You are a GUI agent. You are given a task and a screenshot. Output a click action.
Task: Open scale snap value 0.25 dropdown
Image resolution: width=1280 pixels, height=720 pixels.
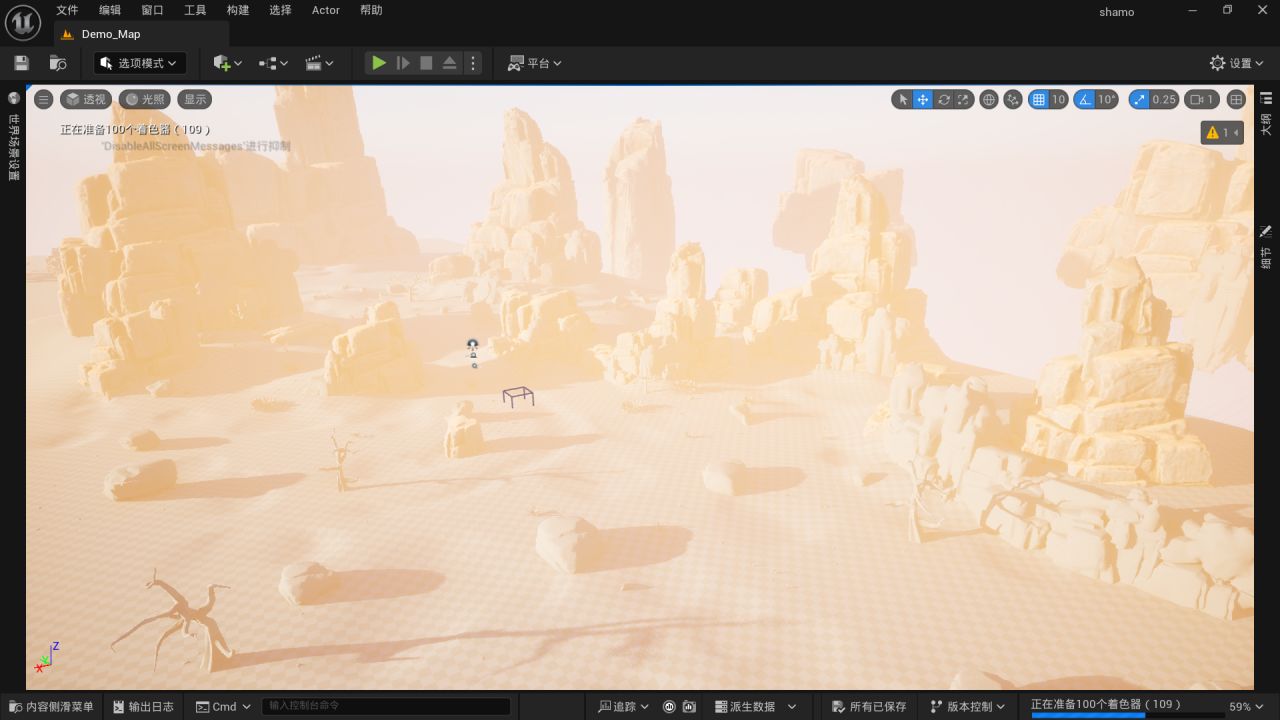[1164, 99]
